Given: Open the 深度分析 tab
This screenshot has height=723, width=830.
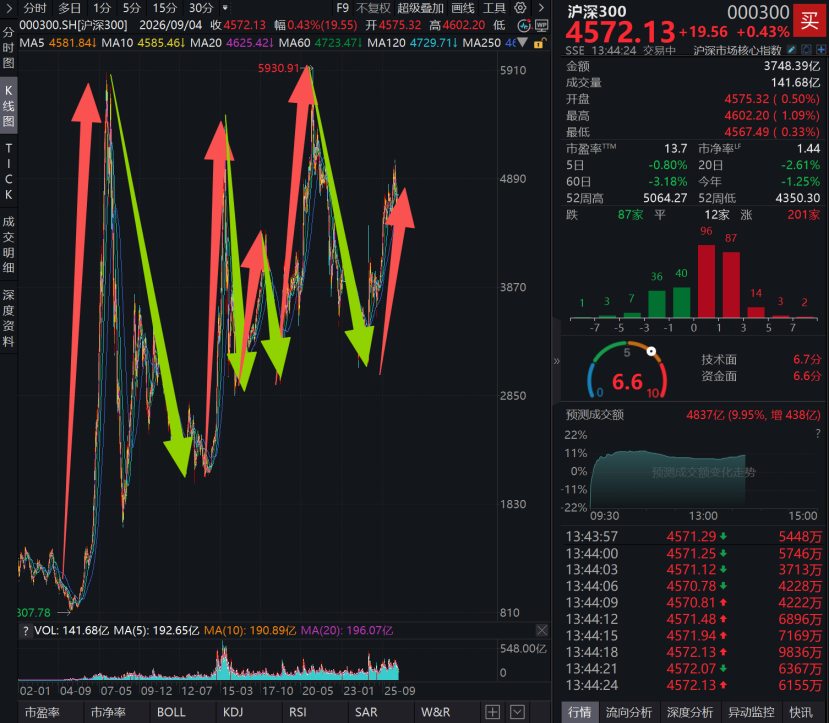Looking at the screenshot, I should click(690, 712).
